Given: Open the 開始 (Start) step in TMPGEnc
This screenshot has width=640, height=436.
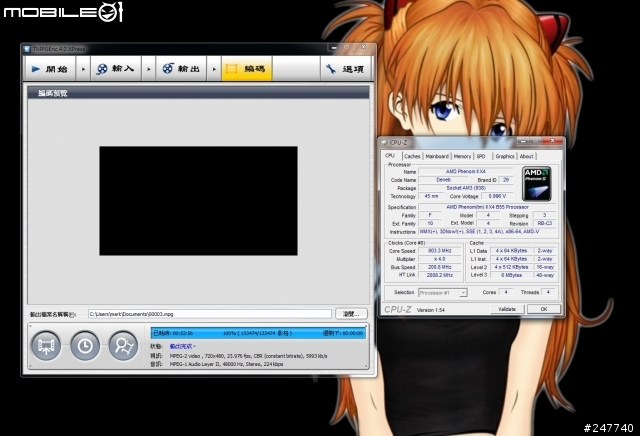Looking at the screenshot, I should coord(50,69).
